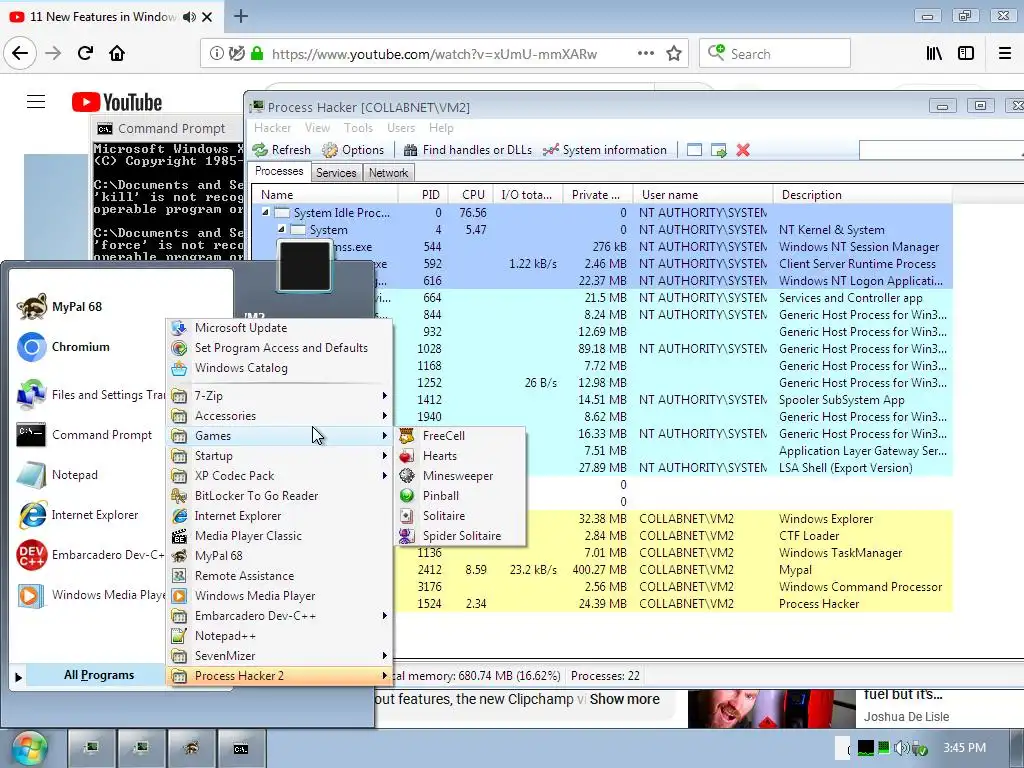1024x768 pixels.
Task: Bookmark page with star icon
Action: (x=674, y=54)
